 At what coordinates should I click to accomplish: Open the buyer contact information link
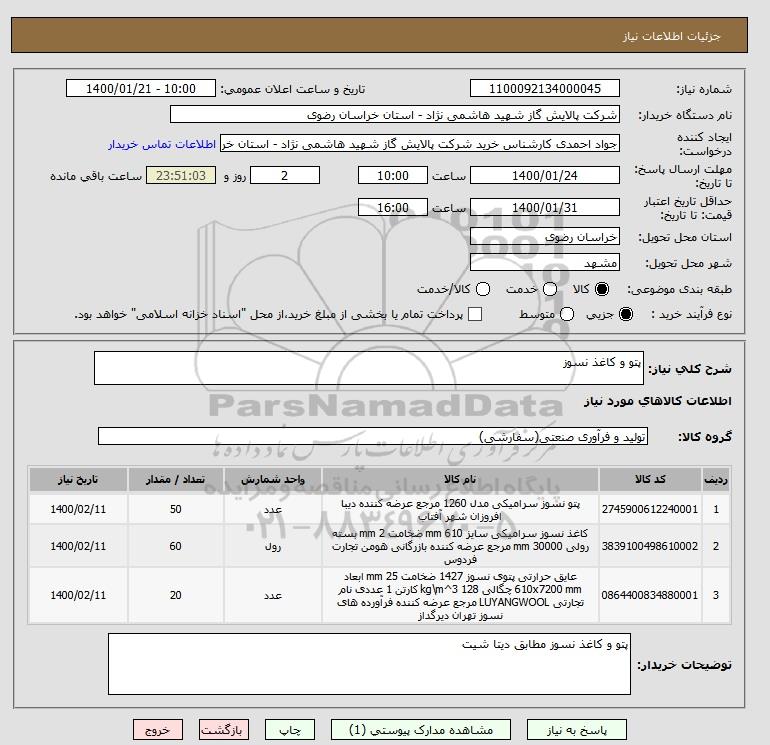coord(162,144)
